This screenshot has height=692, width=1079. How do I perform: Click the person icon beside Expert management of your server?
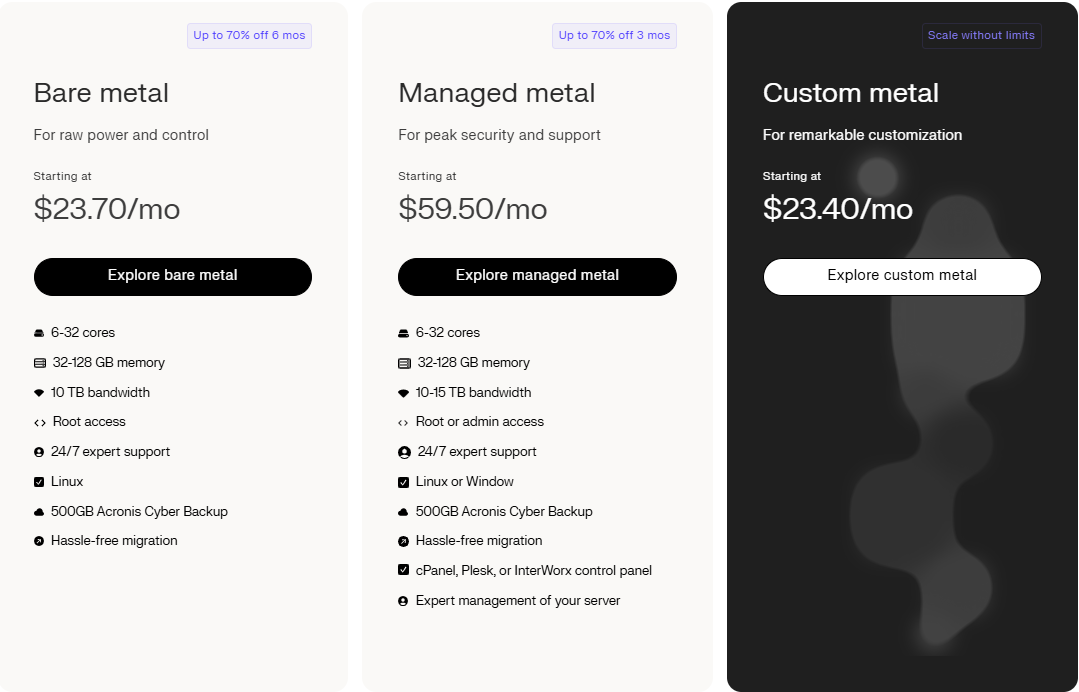pos(404,601)
